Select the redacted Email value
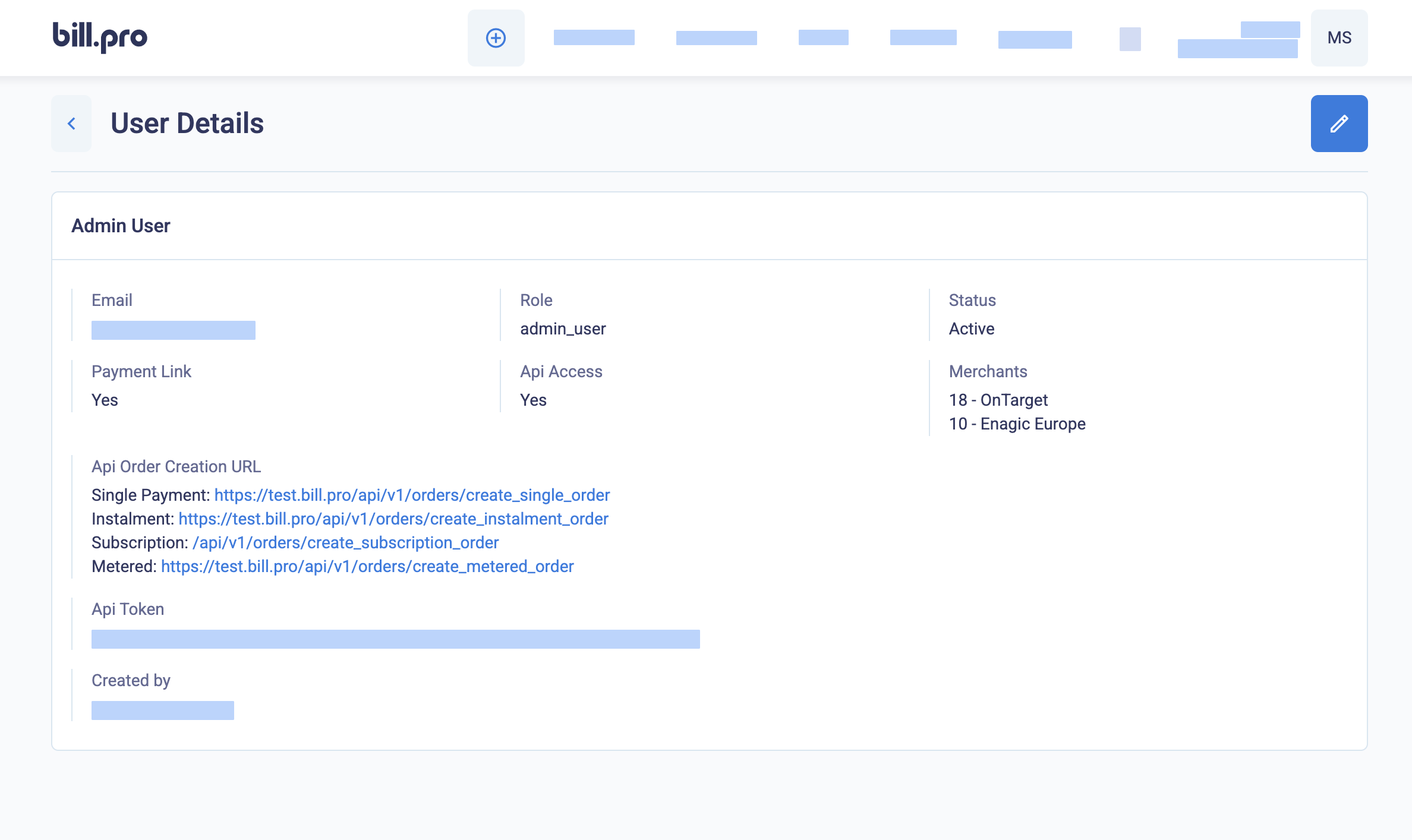This screenshot has width=1412, height=840. [174, 330]
